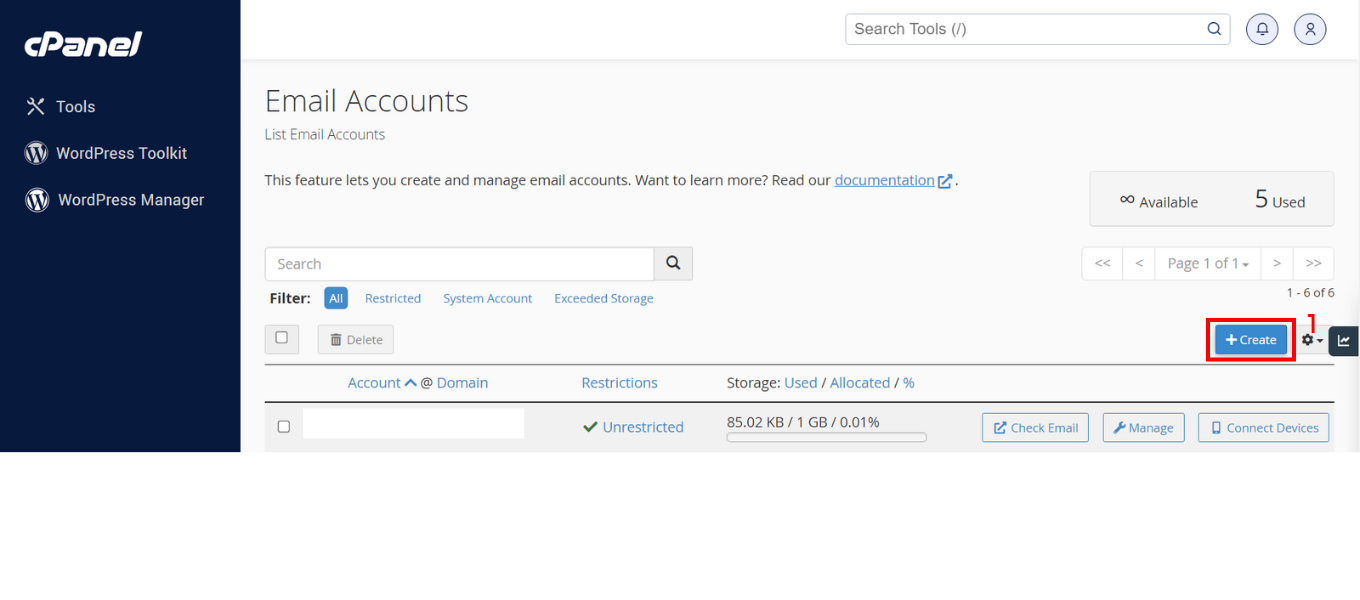Screen dimensions: 1360x600
Task: Expand the gear settings dropdown
Action: pyautogui.click(x=1311, y=341)
